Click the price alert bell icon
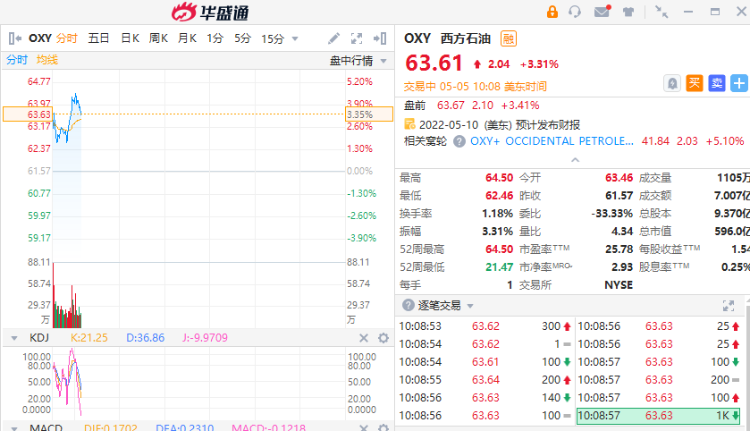This screenshot has width=750, height=431. 673,83
